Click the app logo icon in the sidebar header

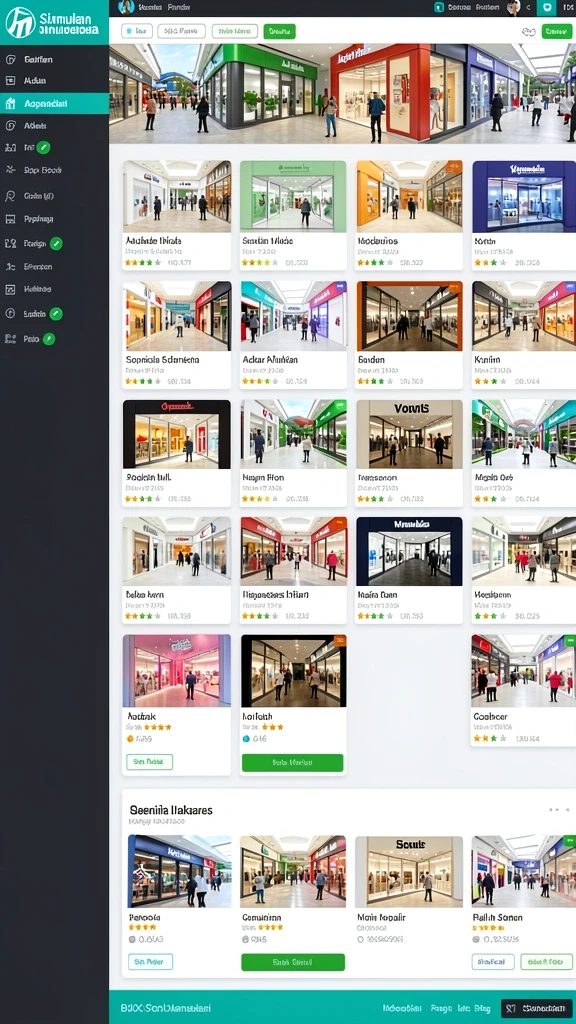point(20,22)
